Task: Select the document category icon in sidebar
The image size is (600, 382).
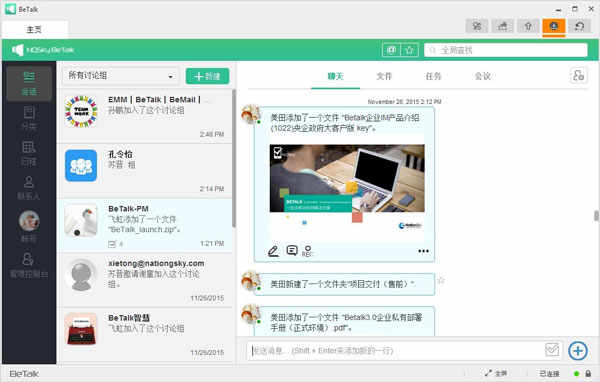Action: pos(29,112)
